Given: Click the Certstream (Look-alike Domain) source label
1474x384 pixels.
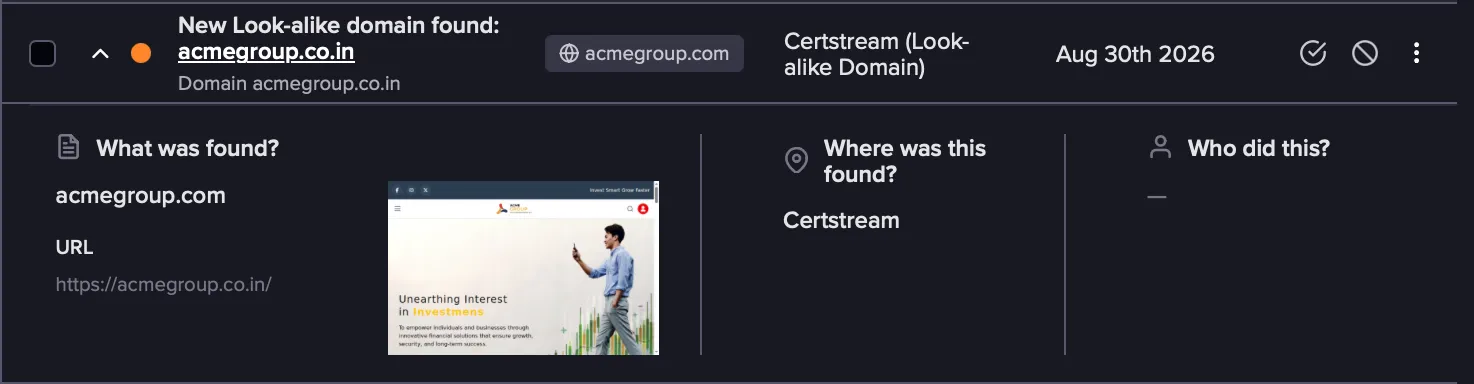Looking at the screenshot, I should click(876, 54).
